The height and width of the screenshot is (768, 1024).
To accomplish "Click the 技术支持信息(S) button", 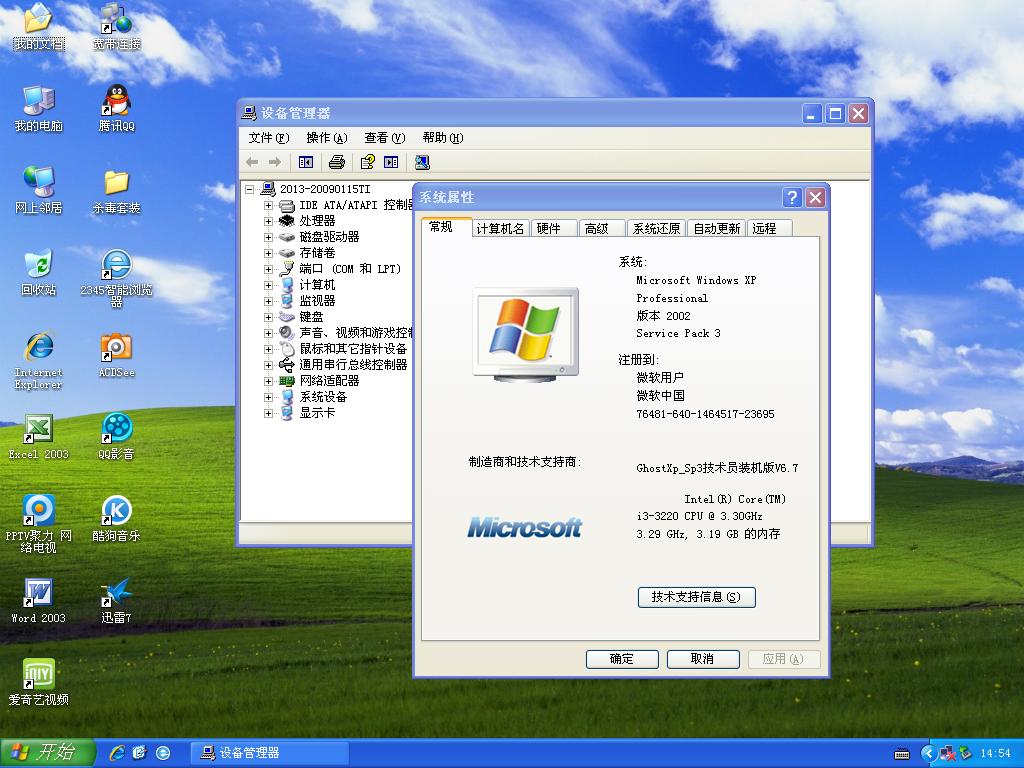I will coord(696,597).
